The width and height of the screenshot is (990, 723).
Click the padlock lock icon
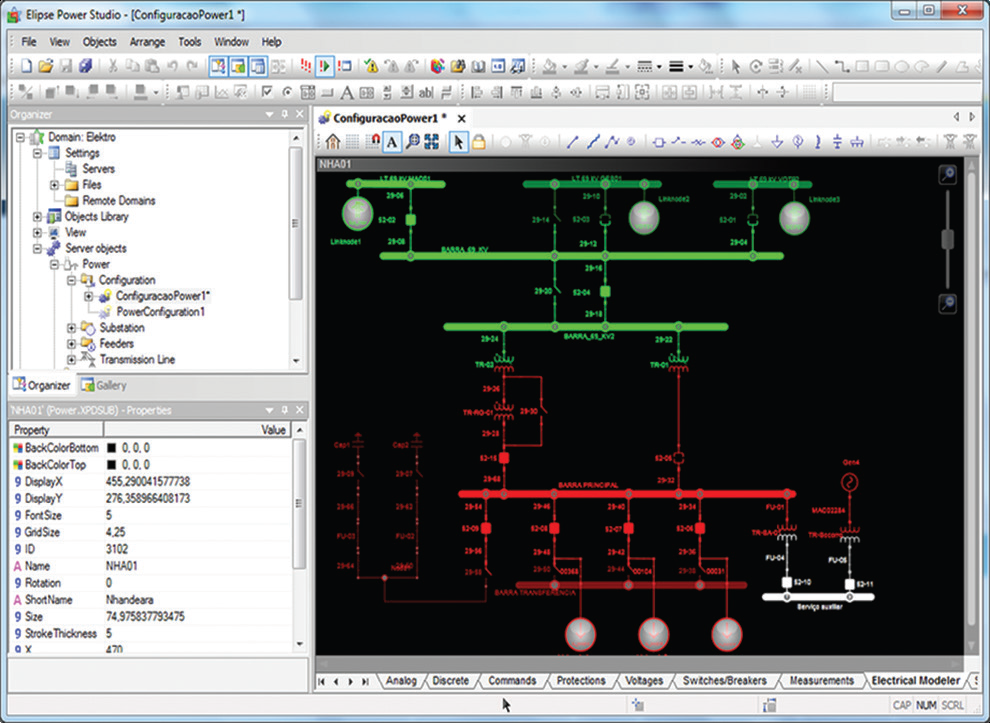(479, 141)
